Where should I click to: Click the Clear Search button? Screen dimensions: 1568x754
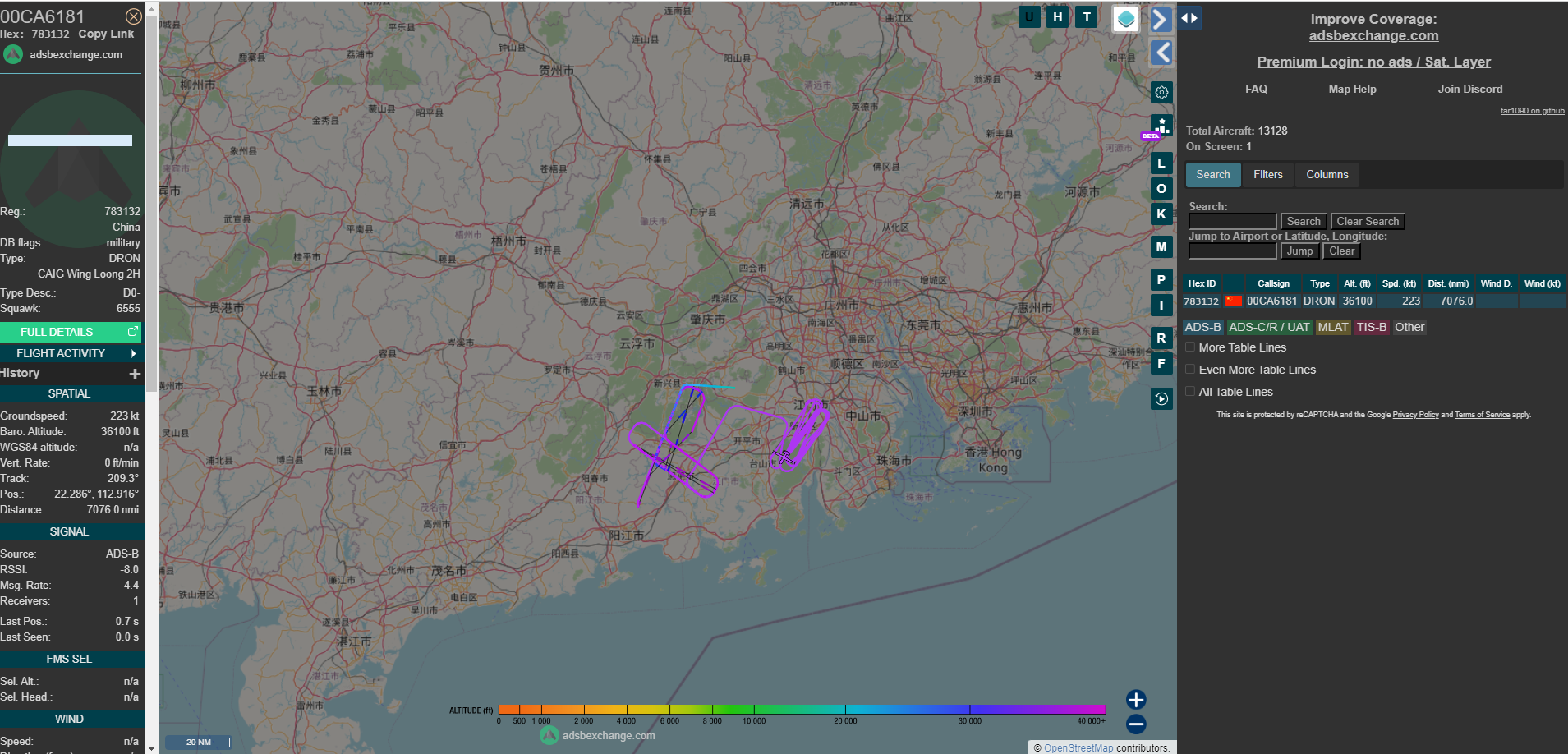1368,222
